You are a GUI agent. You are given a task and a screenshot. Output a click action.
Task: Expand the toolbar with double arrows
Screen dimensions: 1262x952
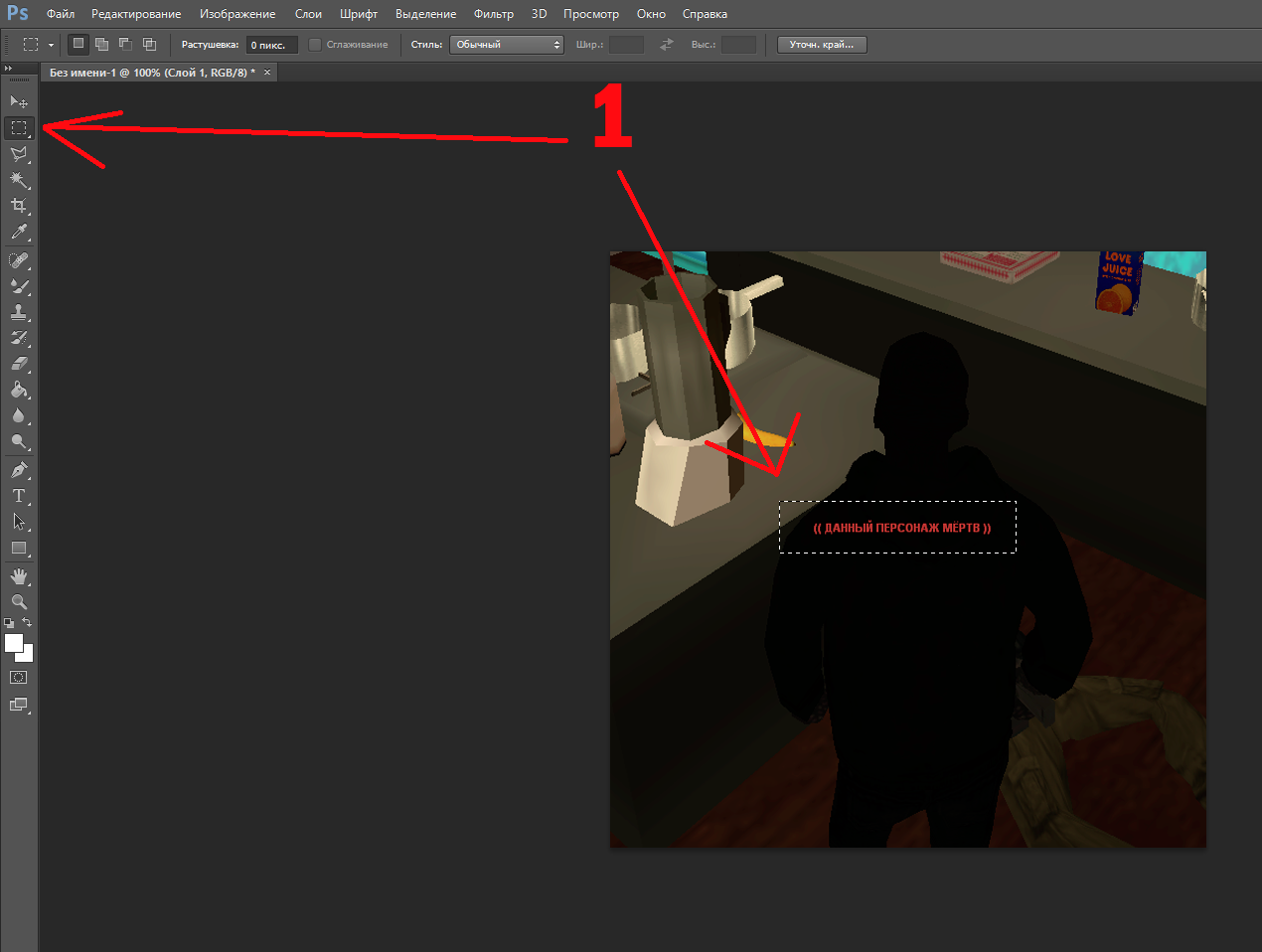pos(8,69)
